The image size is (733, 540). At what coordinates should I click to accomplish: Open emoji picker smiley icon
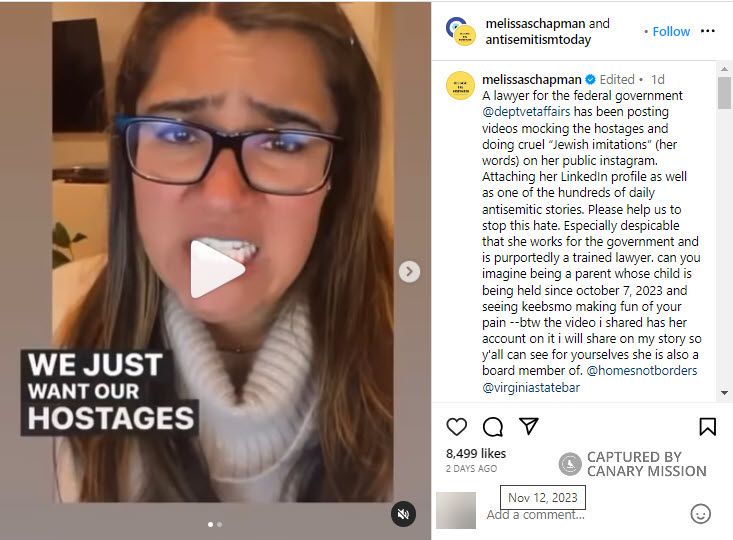click(x=700, y=514)
